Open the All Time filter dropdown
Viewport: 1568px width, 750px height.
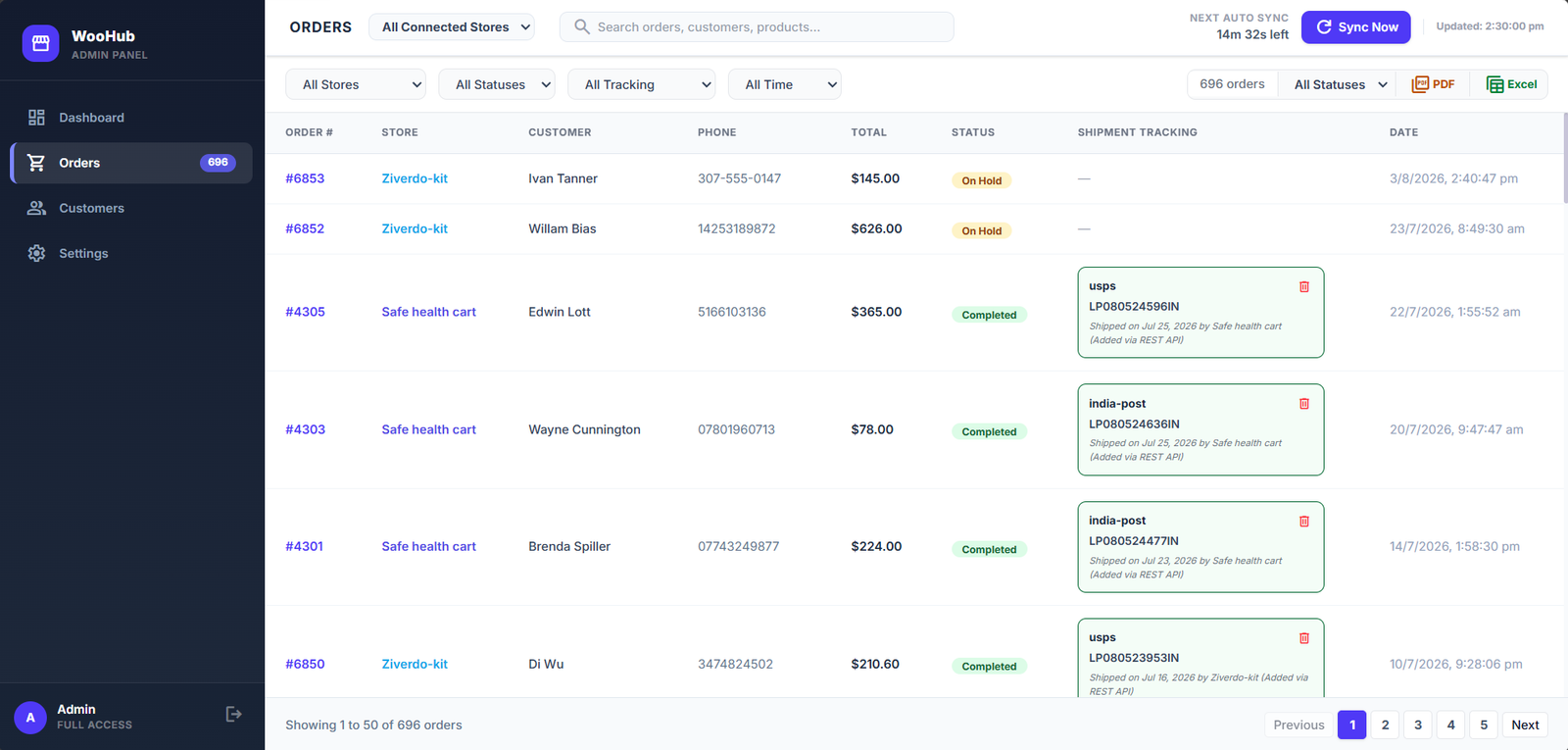click(785, 84)
